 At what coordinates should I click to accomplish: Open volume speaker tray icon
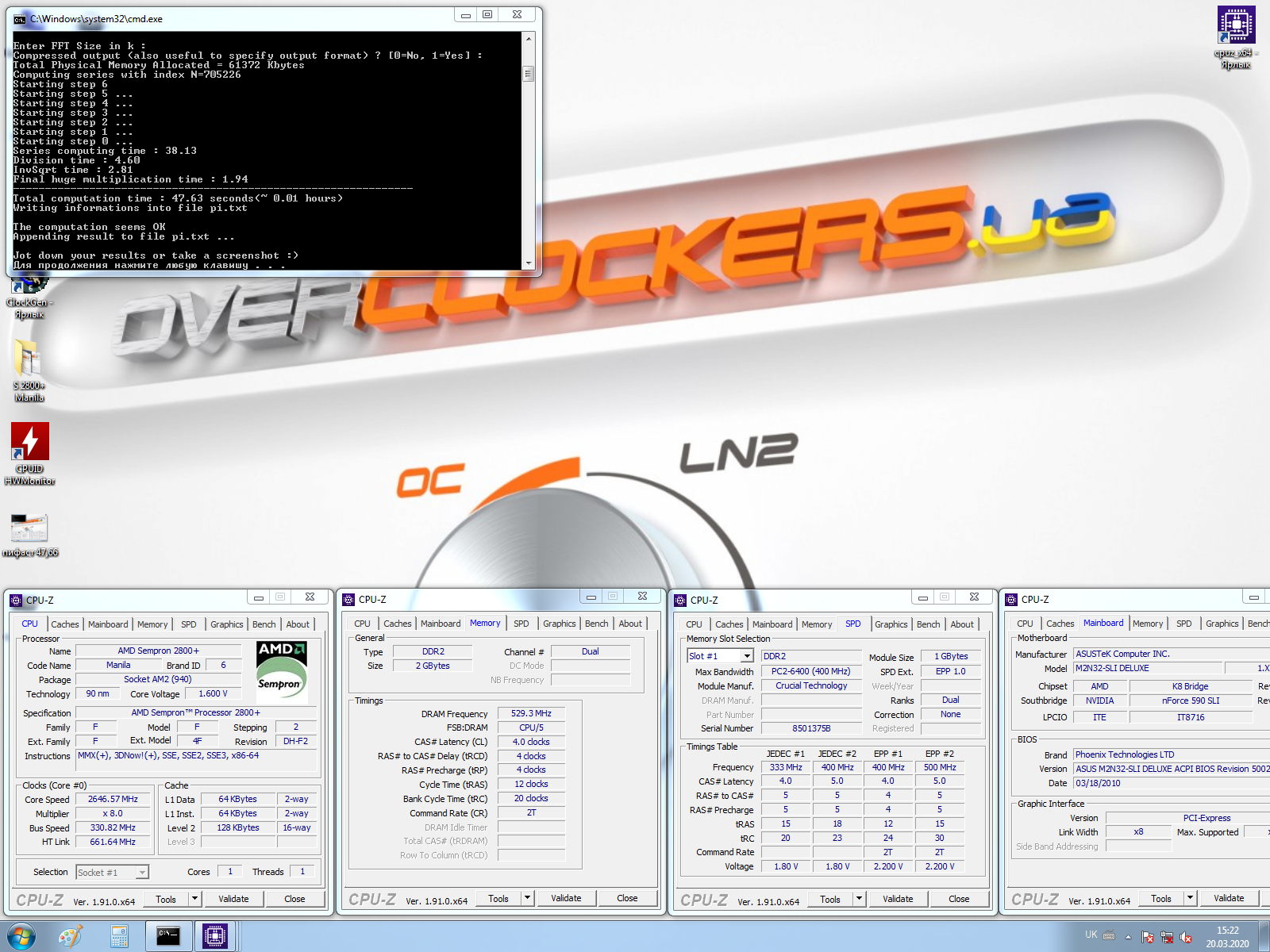tap(1186, 937)
